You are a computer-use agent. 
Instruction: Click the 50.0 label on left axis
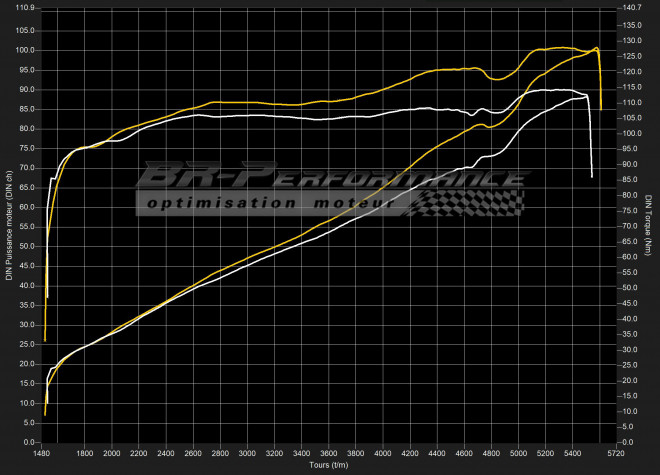(27, 246)
